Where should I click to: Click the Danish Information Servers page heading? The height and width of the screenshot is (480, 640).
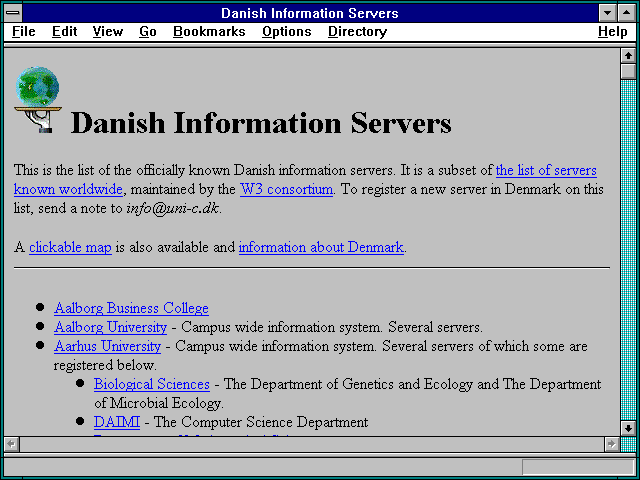point(261,123)
